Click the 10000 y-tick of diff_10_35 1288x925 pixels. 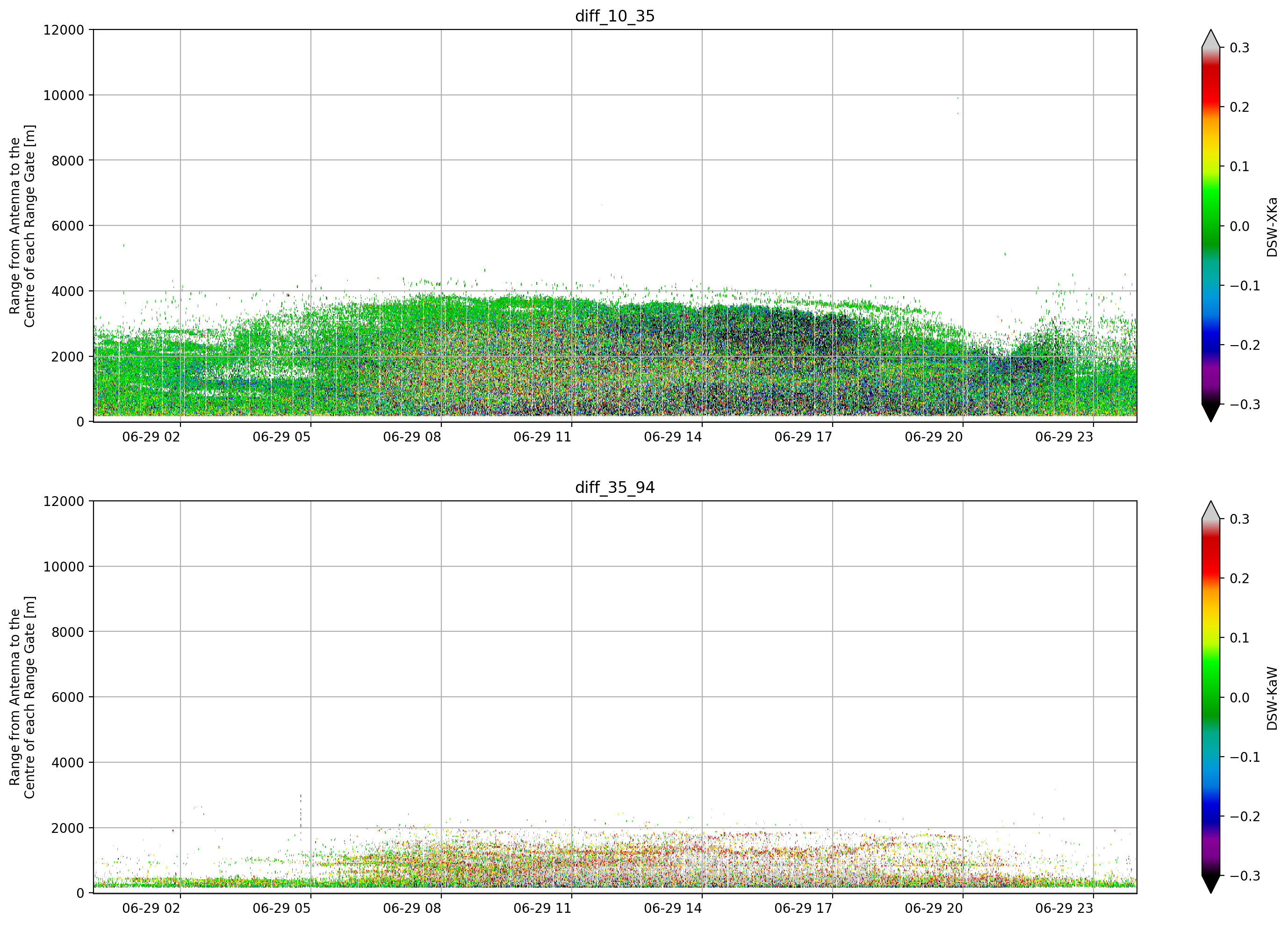coord(64,95)
